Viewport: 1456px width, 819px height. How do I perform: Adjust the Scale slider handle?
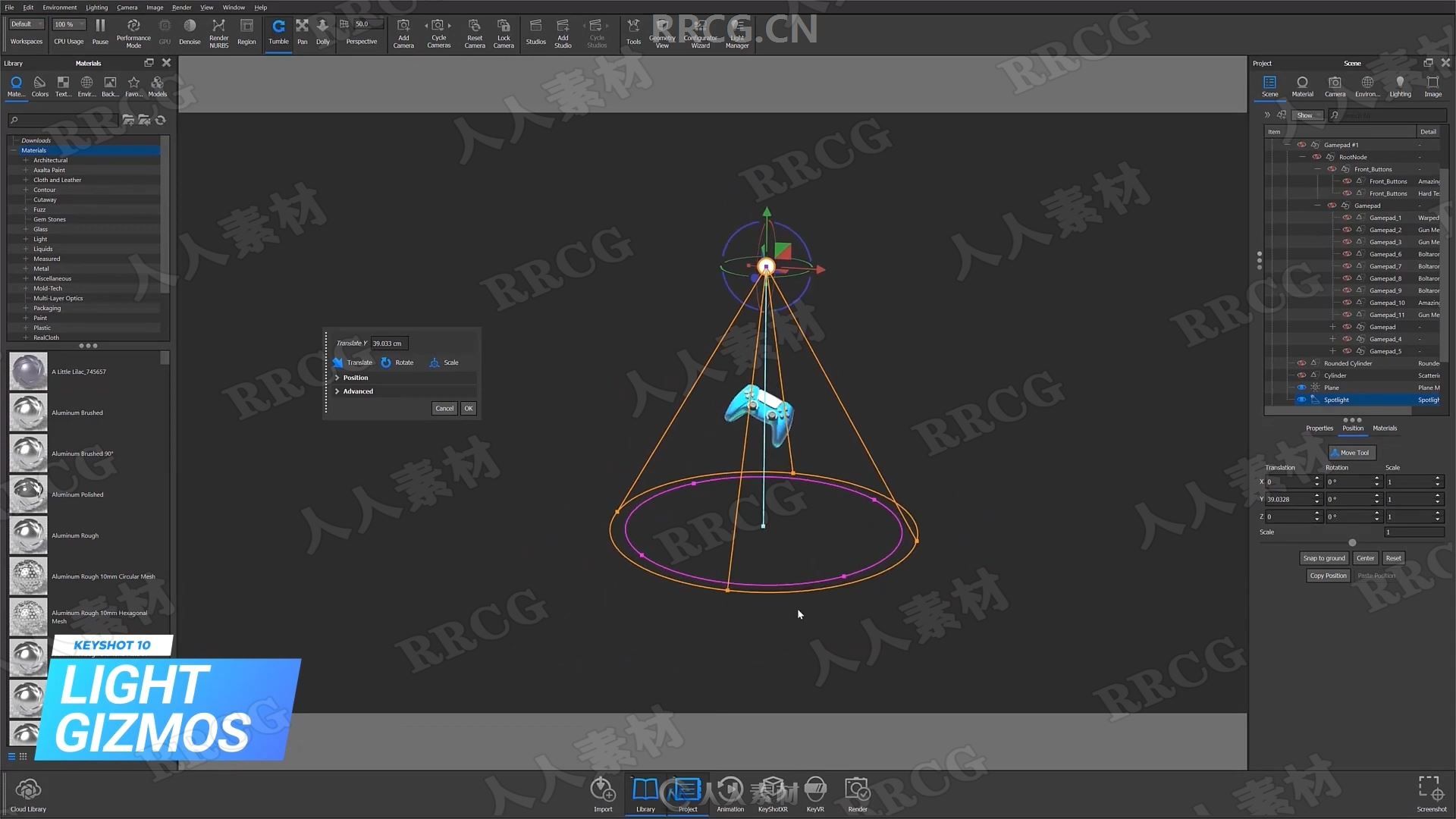tap(1352, 542)
